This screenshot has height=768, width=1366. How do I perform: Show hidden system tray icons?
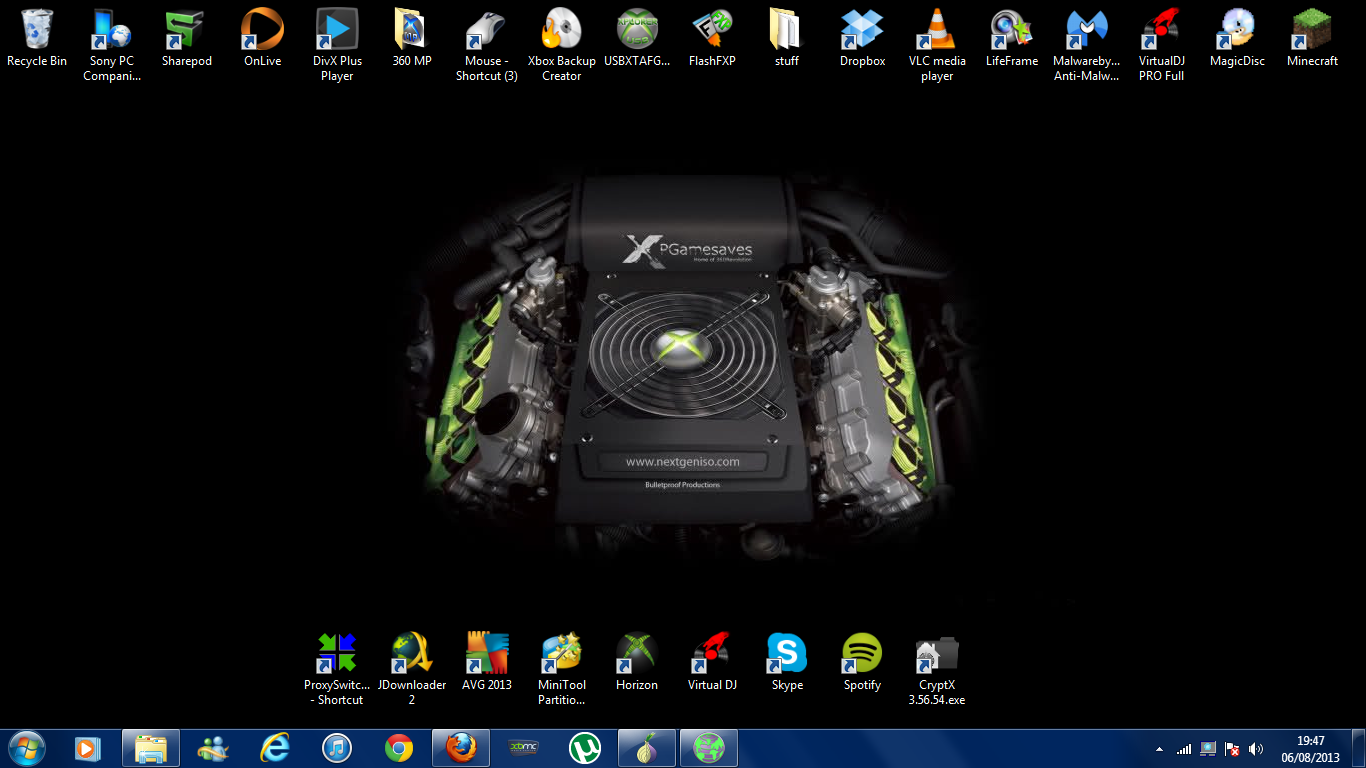(1159, 749)
